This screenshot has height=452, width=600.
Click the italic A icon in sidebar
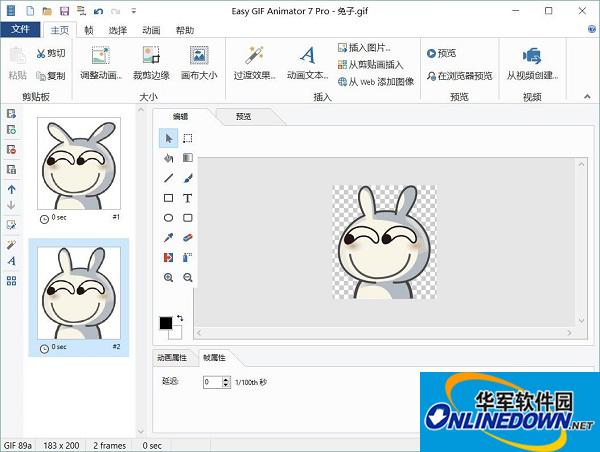point(11,261)
